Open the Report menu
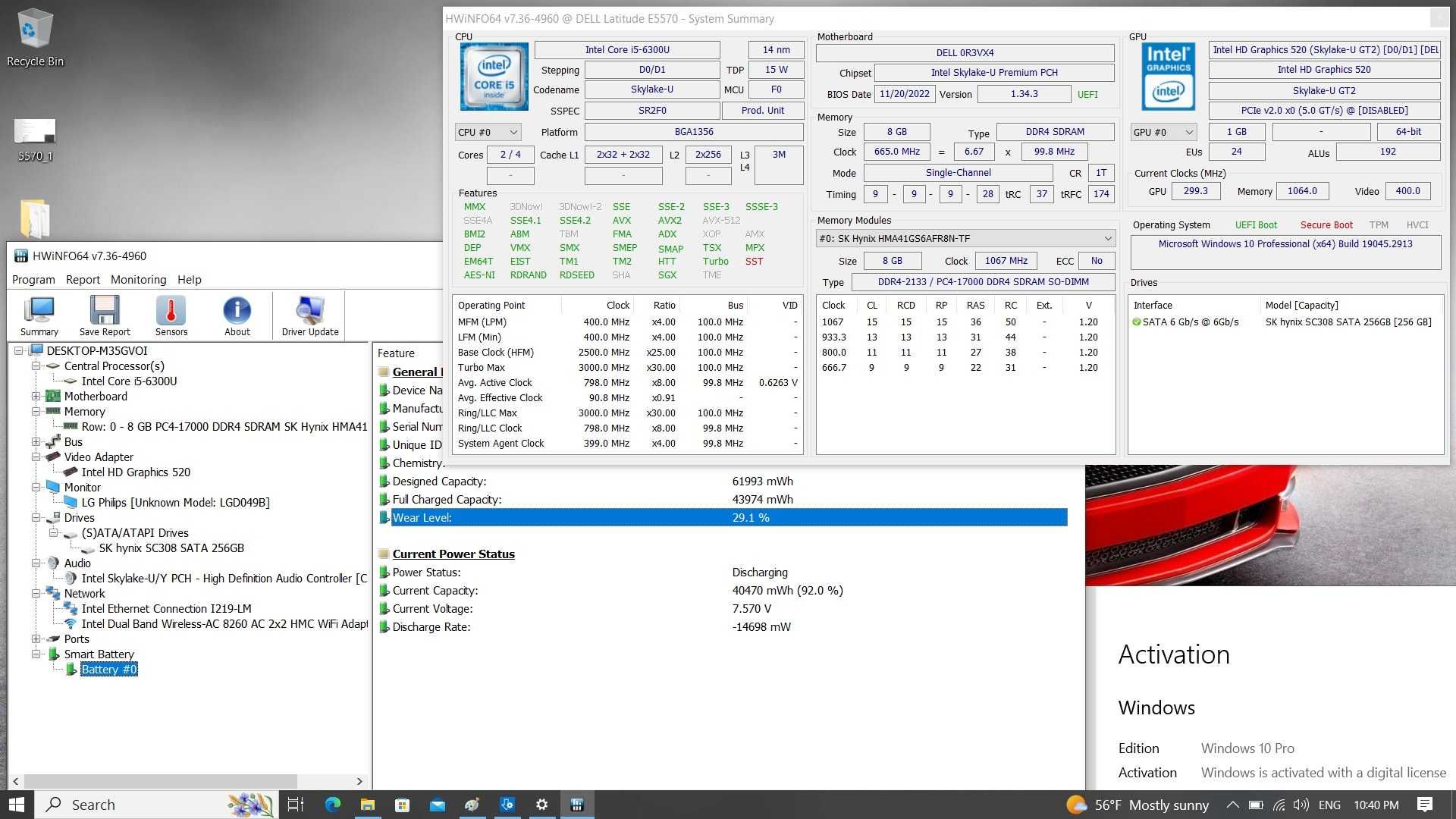Viewport: 1456px width, 819px height. [83, 280]
